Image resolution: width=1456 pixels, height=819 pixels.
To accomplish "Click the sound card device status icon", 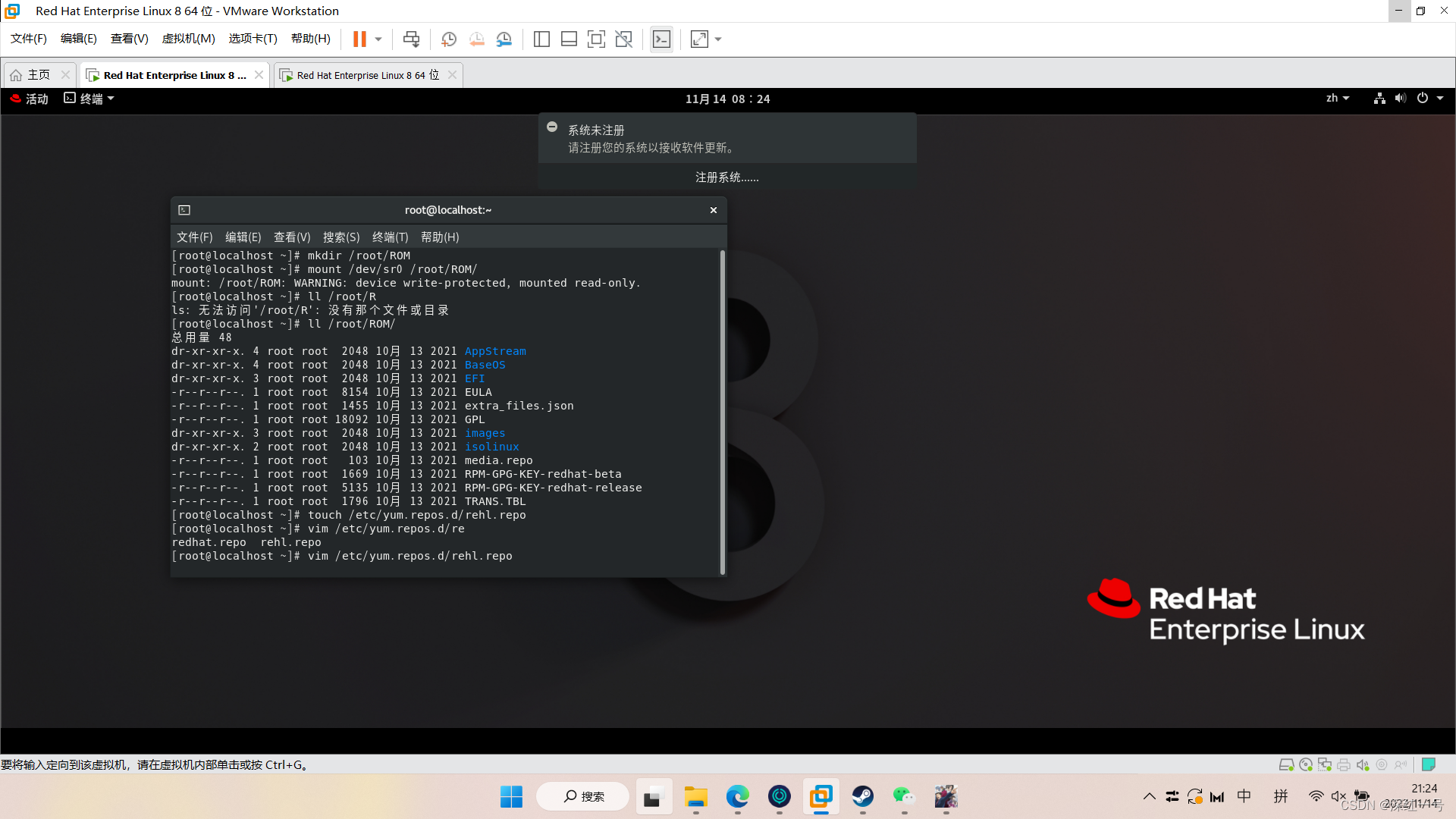I will tap(1363, 764).
